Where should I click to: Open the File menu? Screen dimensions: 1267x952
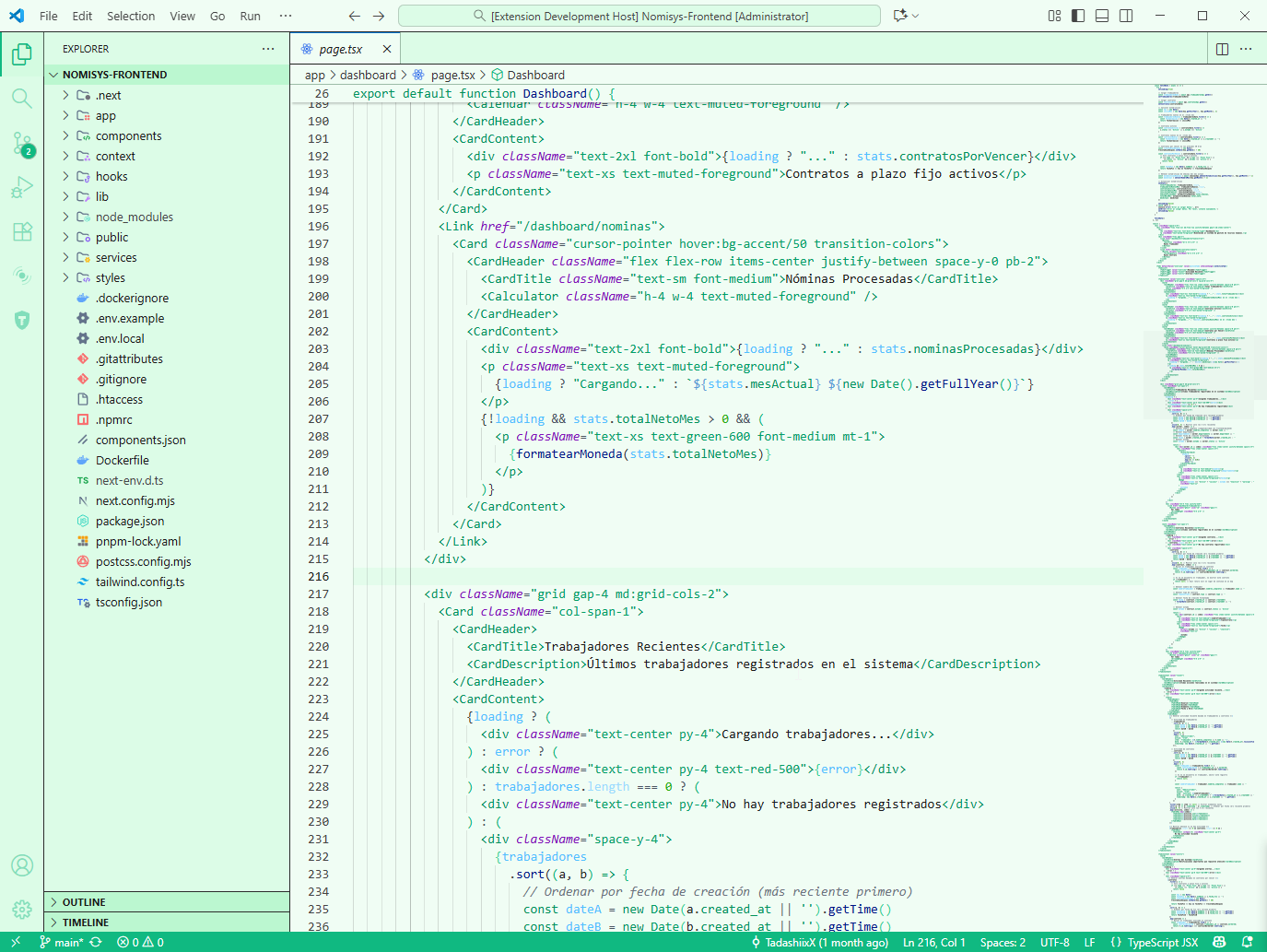[x=49, y=16]
